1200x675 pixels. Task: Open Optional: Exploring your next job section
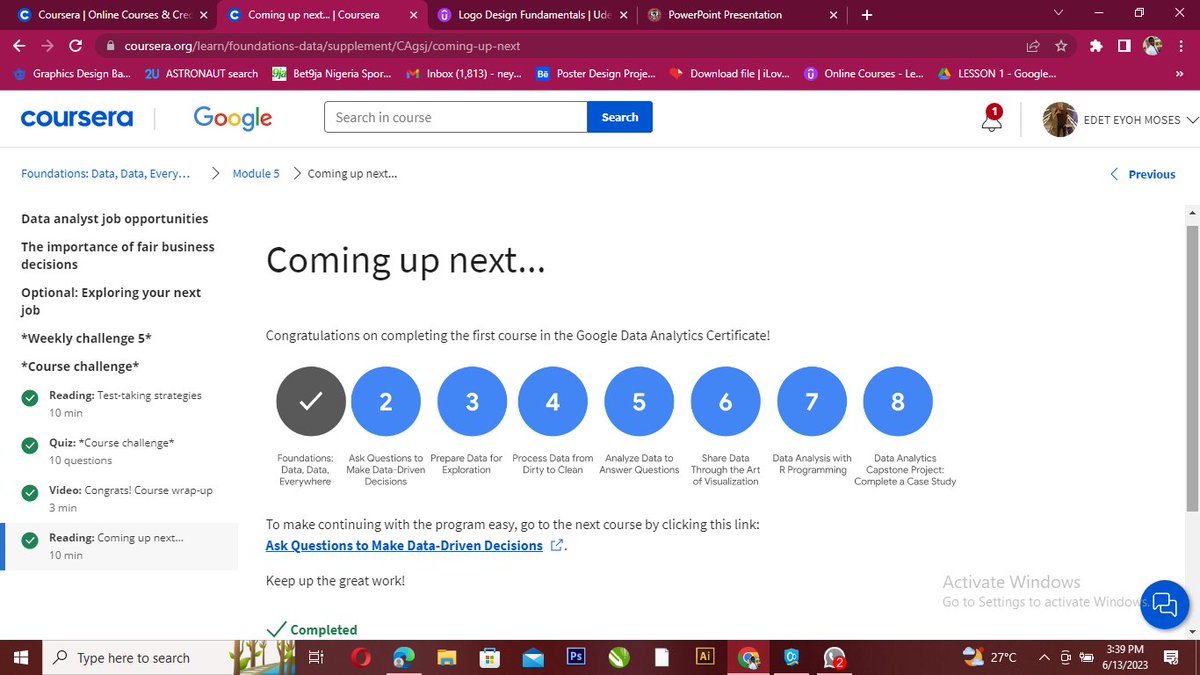click(111, 301)
